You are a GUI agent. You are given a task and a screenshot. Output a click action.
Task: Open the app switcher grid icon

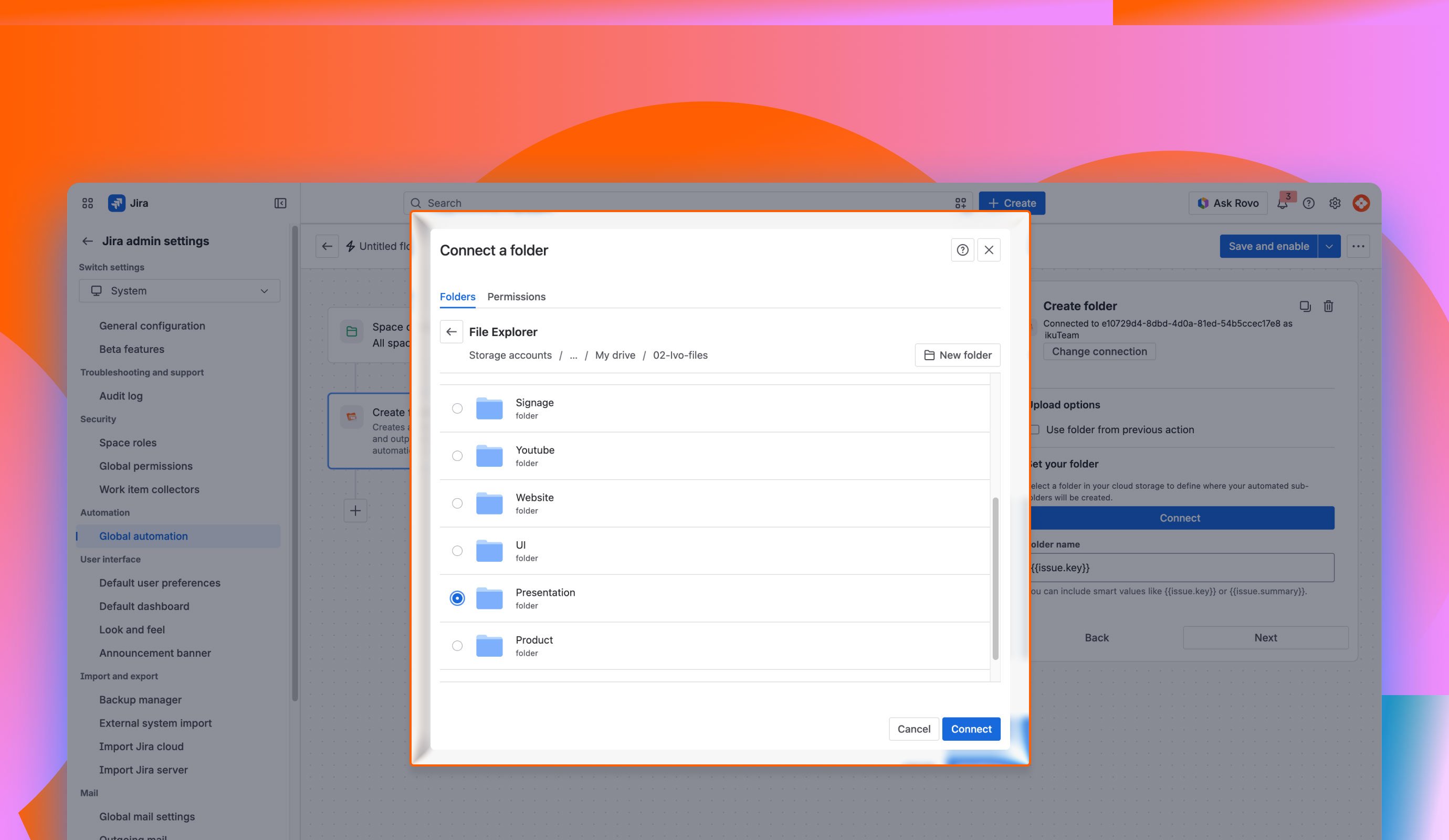pos(87,203)
